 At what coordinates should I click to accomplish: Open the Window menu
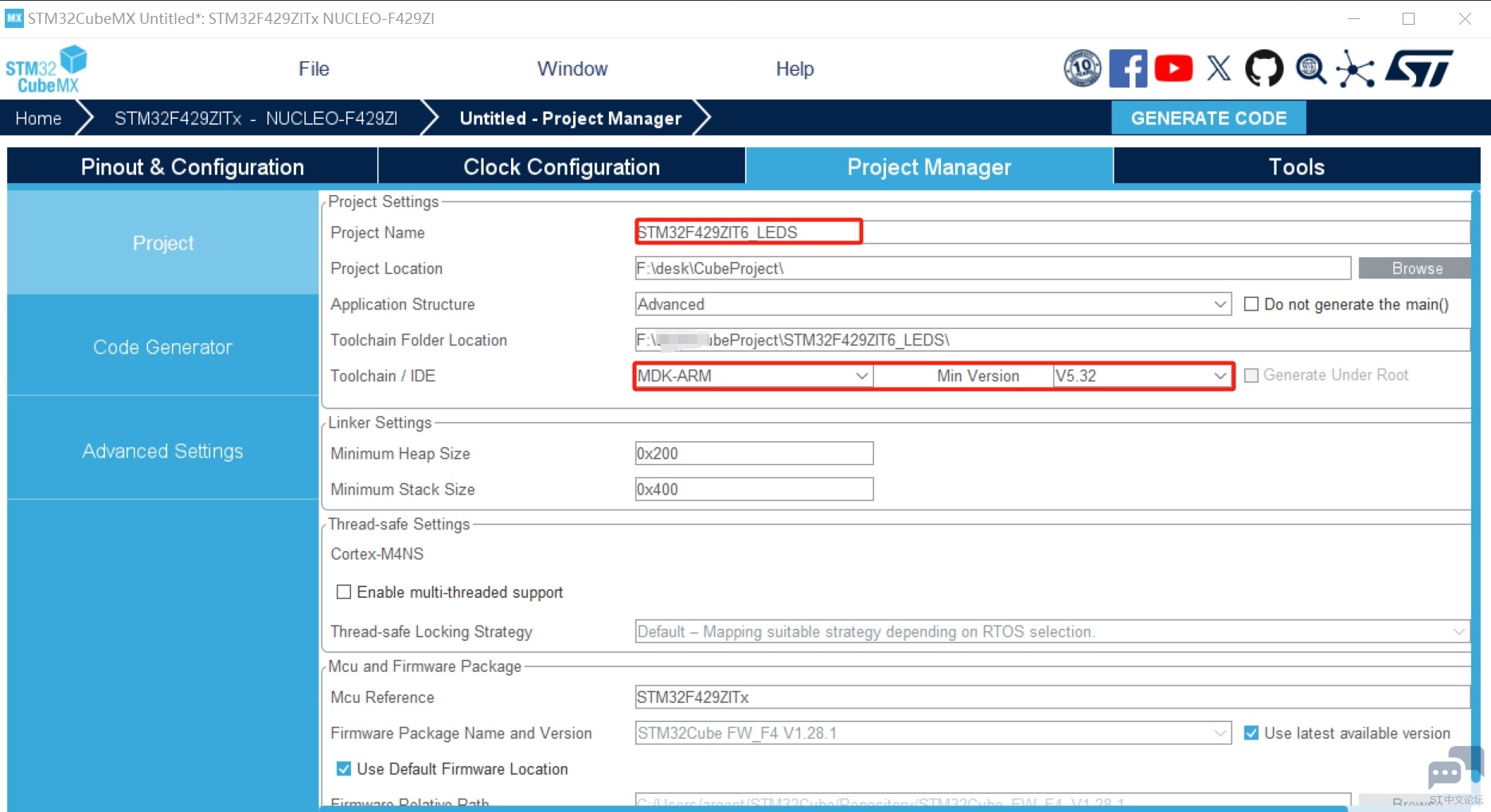pyautogui.click(x=572, y=69)
